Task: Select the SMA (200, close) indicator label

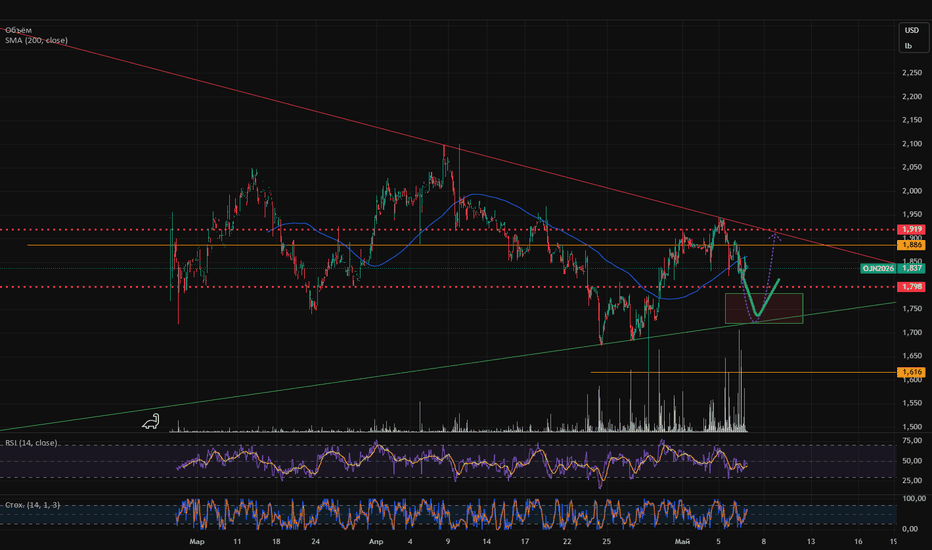Action: tap(36, 40)
